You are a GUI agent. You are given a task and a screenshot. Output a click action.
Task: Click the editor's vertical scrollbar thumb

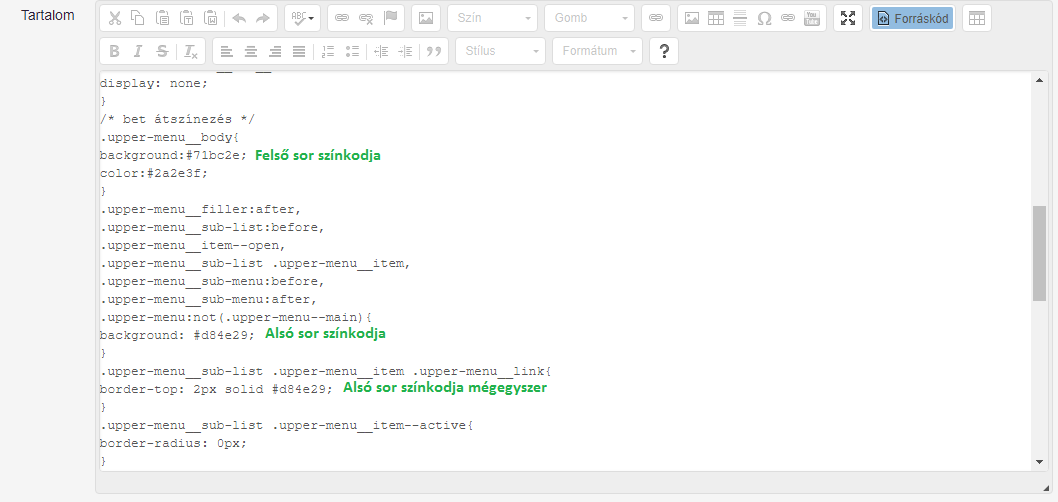coord(1039,252)
